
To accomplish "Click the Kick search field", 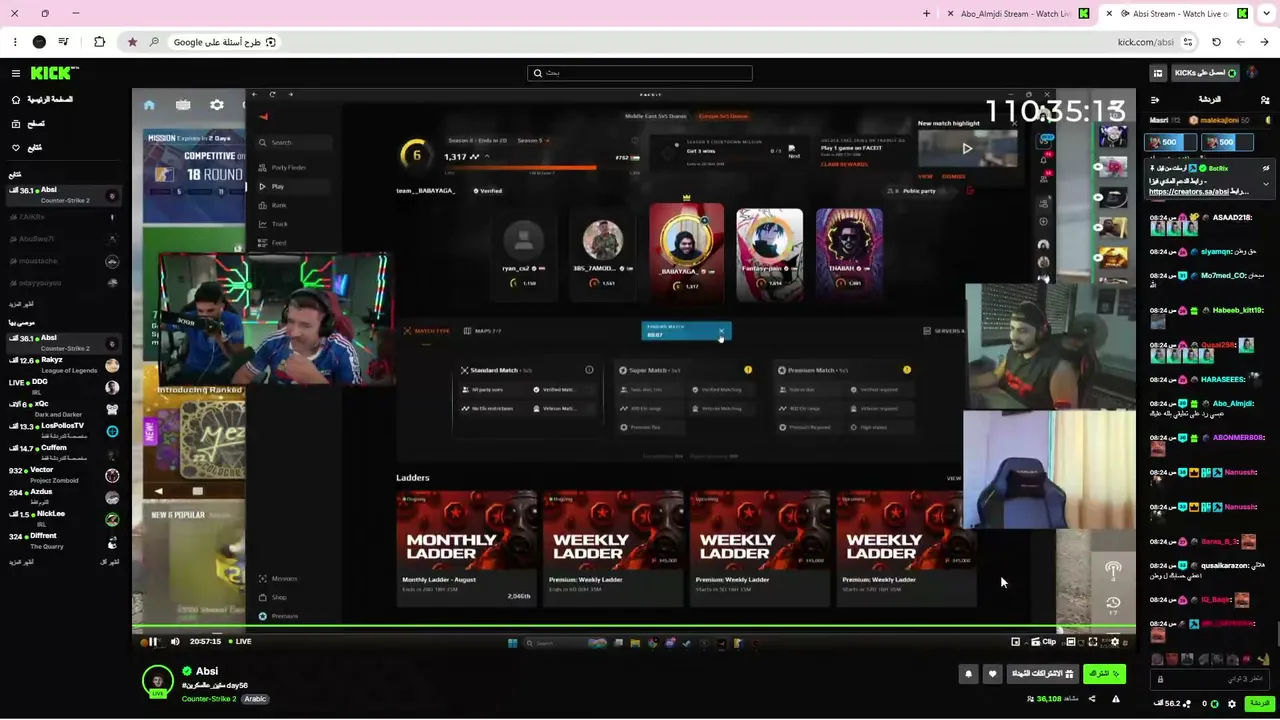I will tap(640, 73).
